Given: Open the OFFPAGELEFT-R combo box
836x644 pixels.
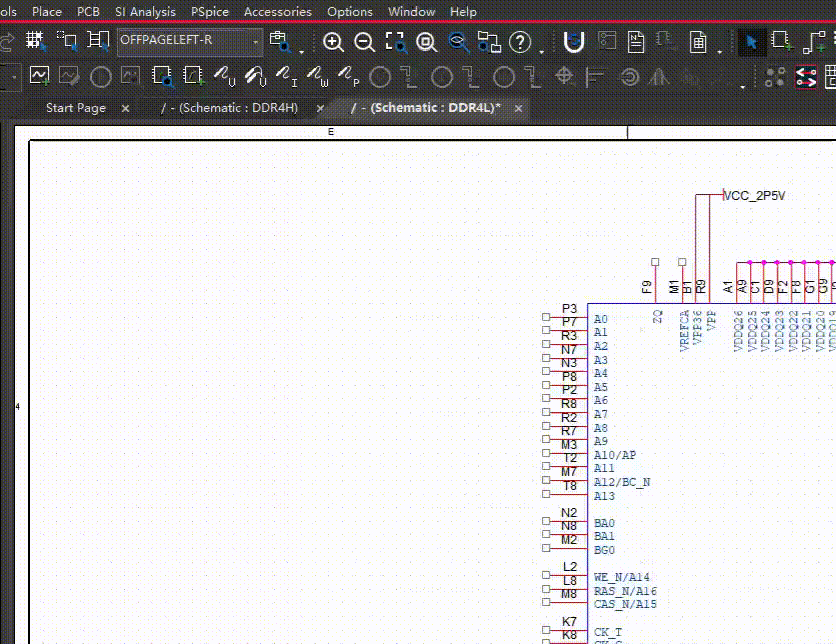Looking at the screenshot, I should pos(190,41).
